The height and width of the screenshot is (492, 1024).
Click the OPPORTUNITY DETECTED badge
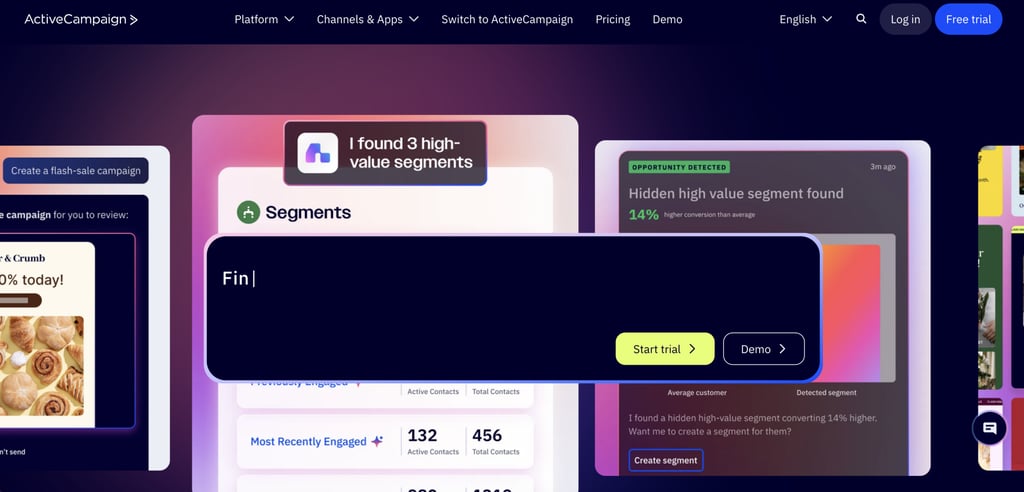(679, 167)
